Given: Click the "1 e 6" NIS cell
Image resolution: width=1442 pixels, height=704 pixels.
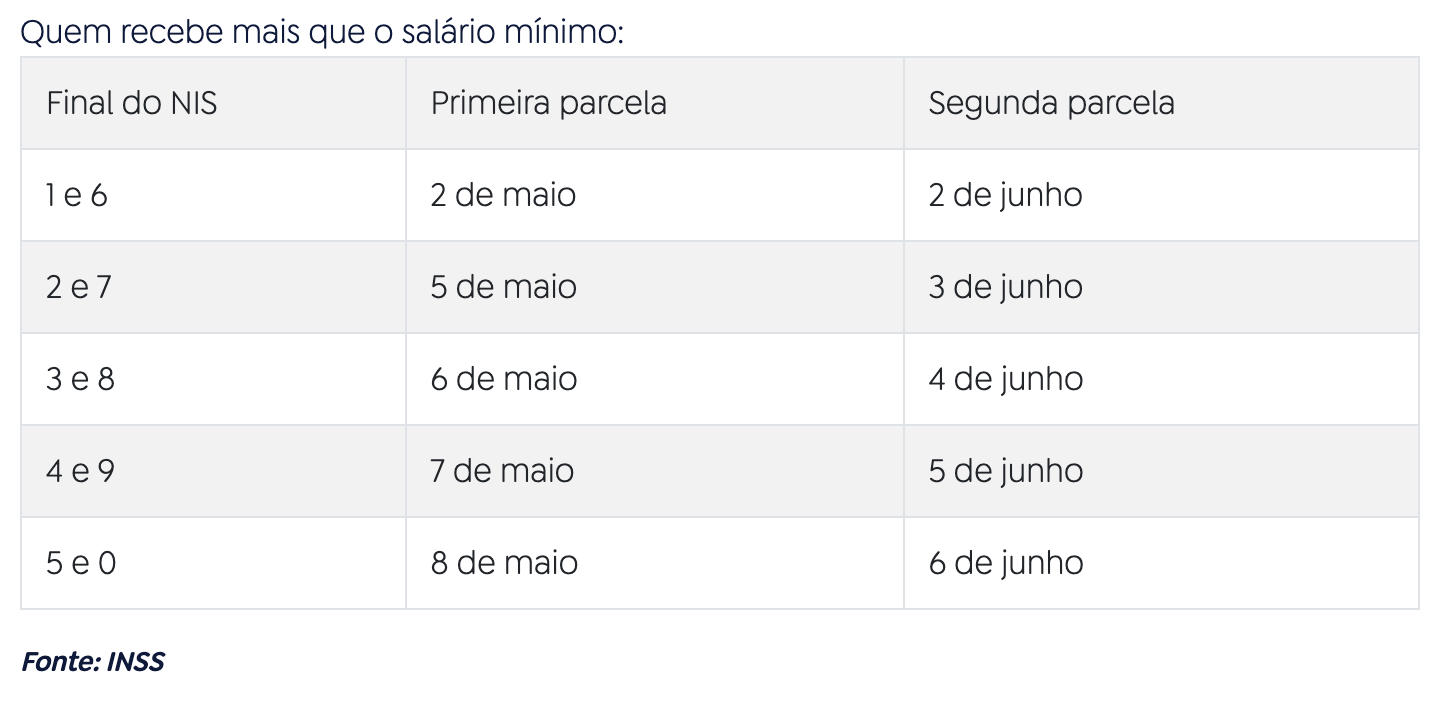Looking at the screenshot, I should tap(77, 195).
